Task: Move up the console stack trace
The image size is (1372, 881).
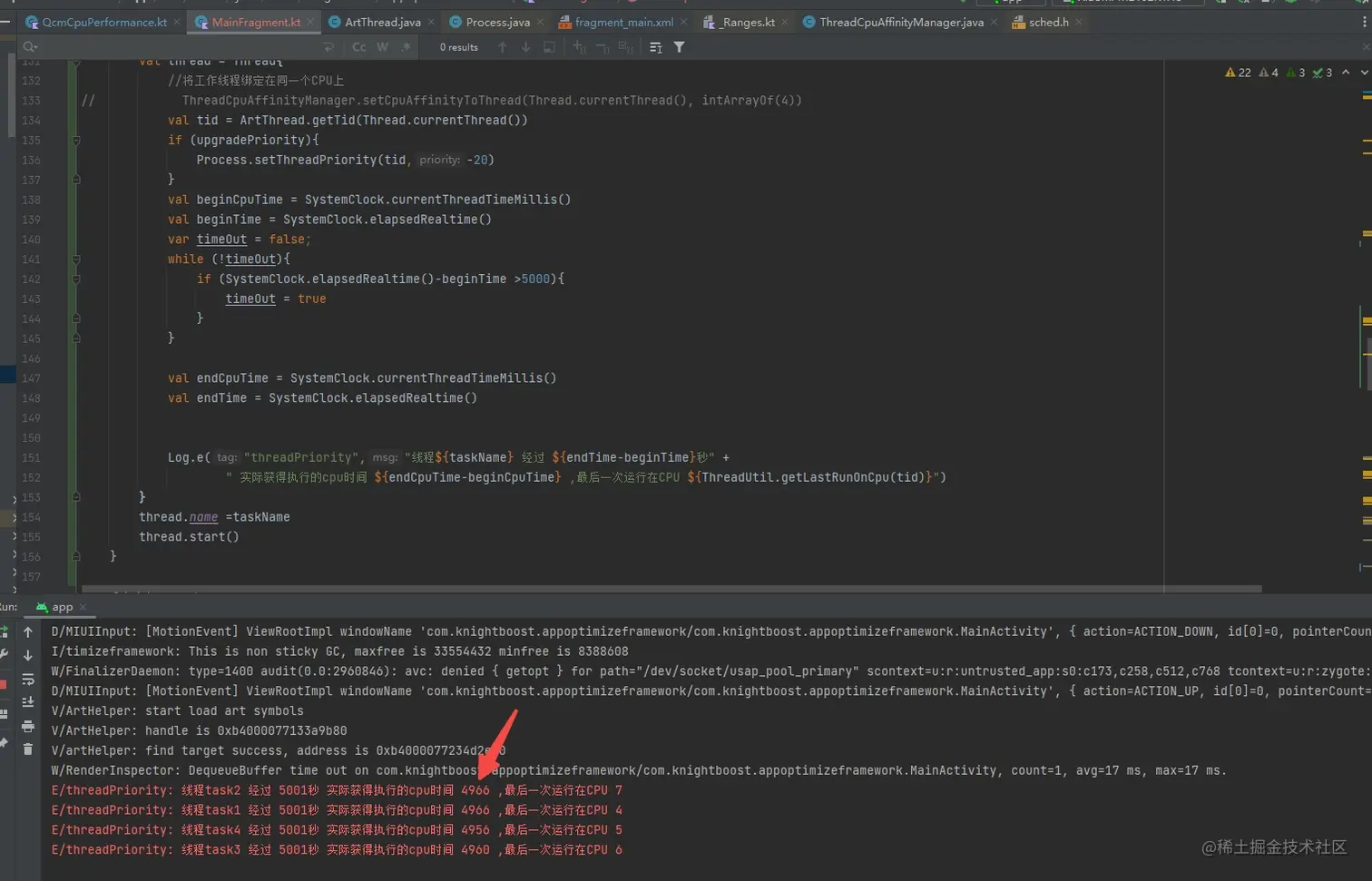Action: pos(28,632)
